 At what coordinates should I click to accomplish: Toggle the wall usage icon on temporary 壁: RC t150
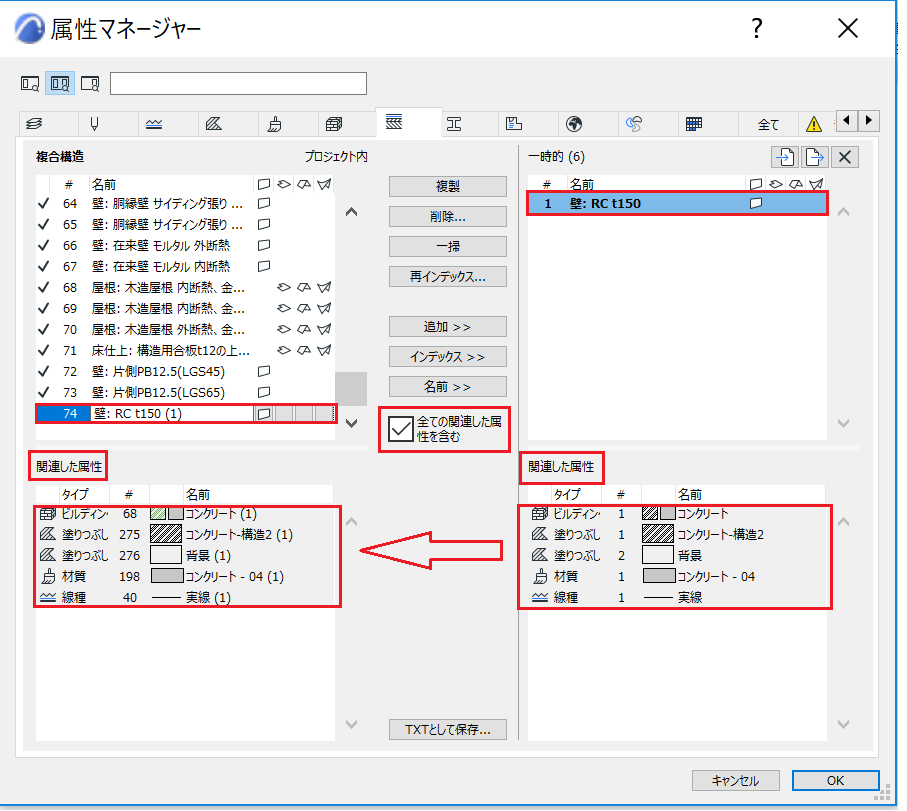click(x=756, y=204)
